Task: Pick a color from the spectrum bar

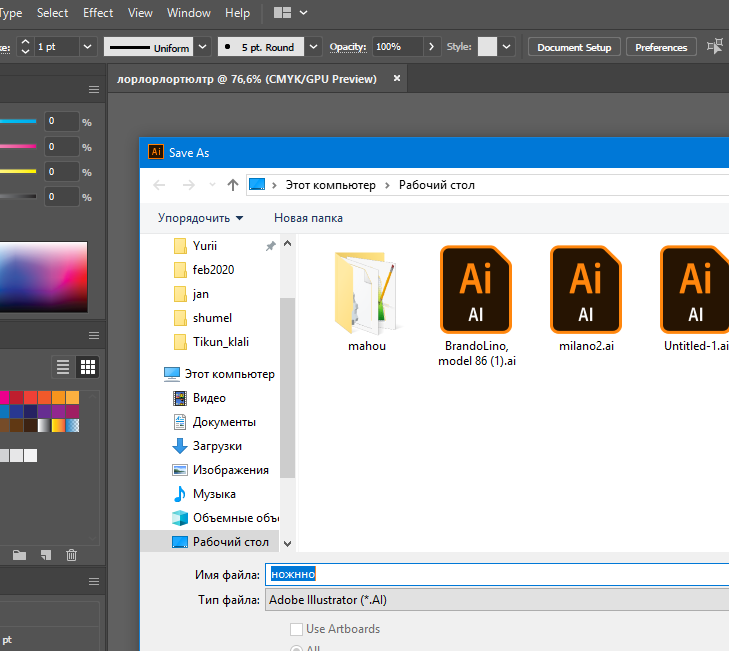Action: [43, 277]
